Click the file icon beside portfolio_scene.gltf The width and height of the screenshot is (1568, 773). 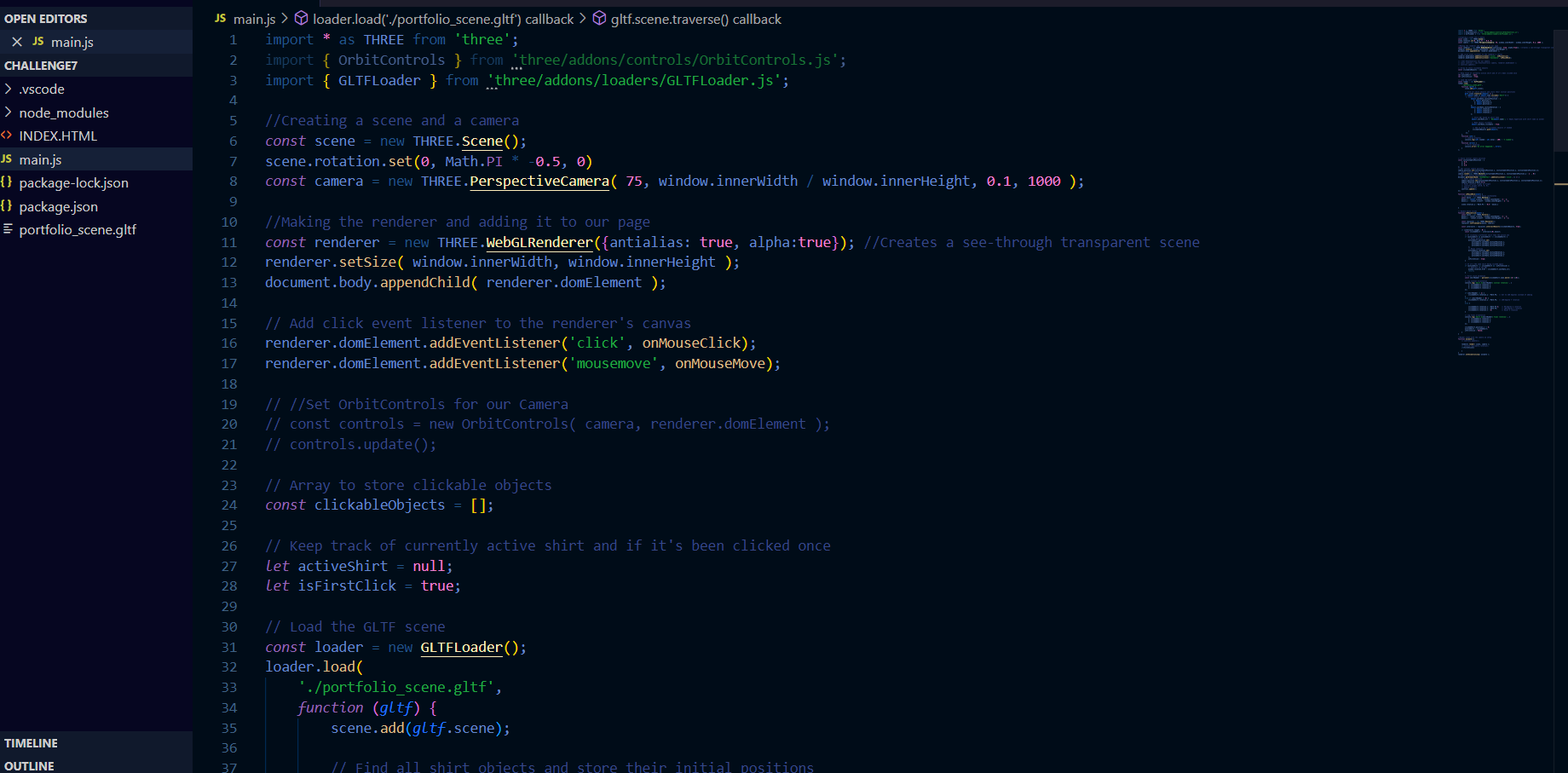7,229
